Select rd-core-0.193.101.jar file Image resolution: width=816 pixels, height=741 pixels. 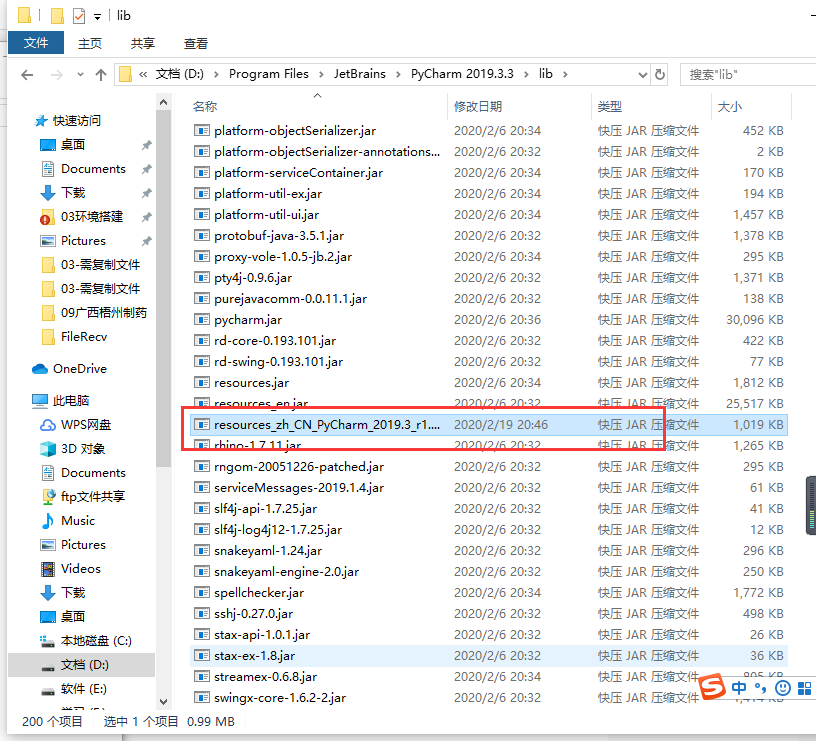275,340
